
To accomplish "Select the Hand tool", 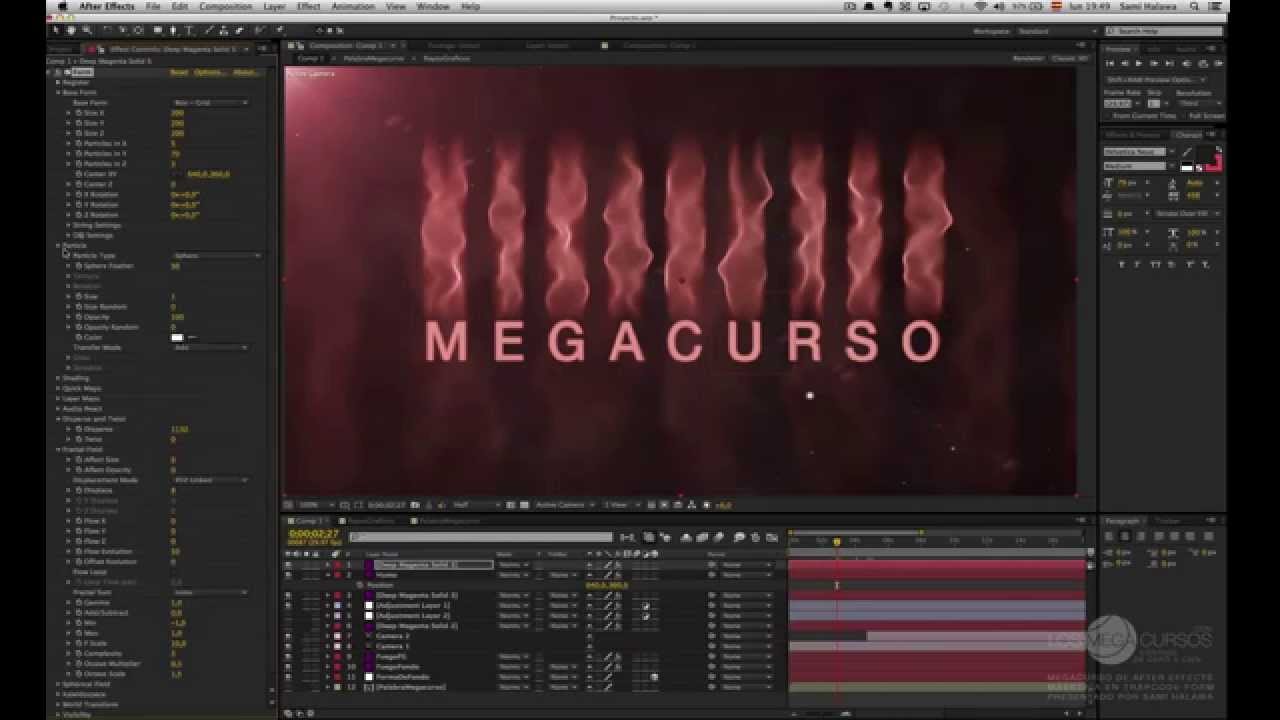I will click(72, 30).
